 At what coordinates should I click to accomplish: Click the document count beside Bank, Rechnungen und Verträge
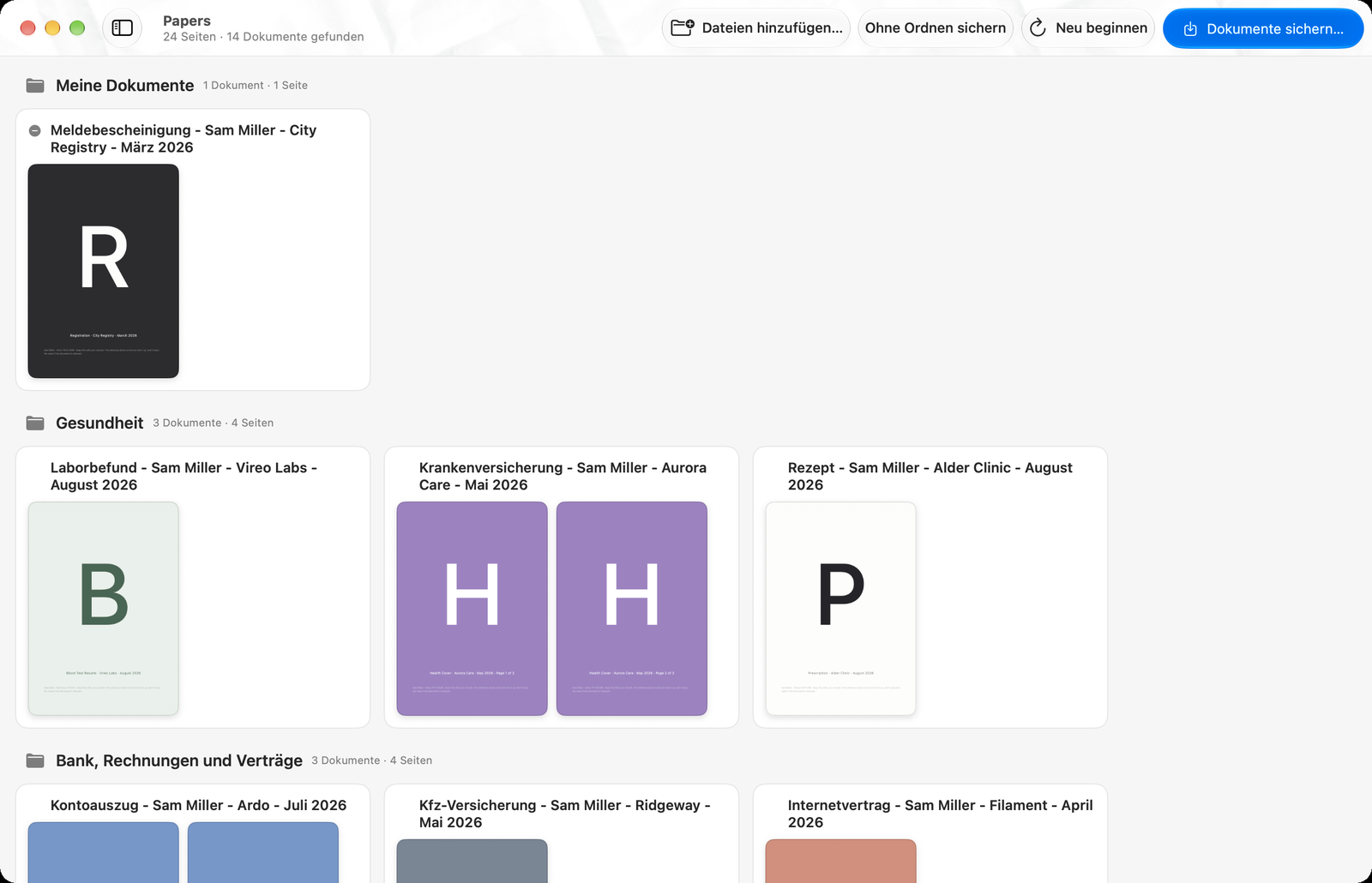(372, 761)
